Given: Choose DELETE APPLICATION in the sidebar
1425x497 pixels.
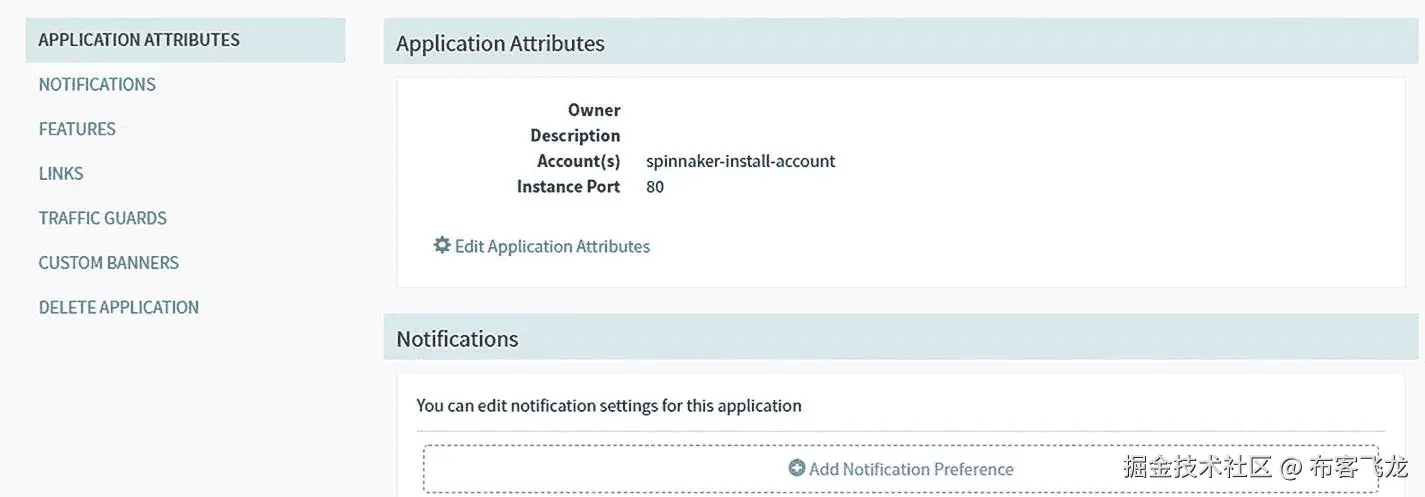Looking at the screenshot, I should point(119,307).
